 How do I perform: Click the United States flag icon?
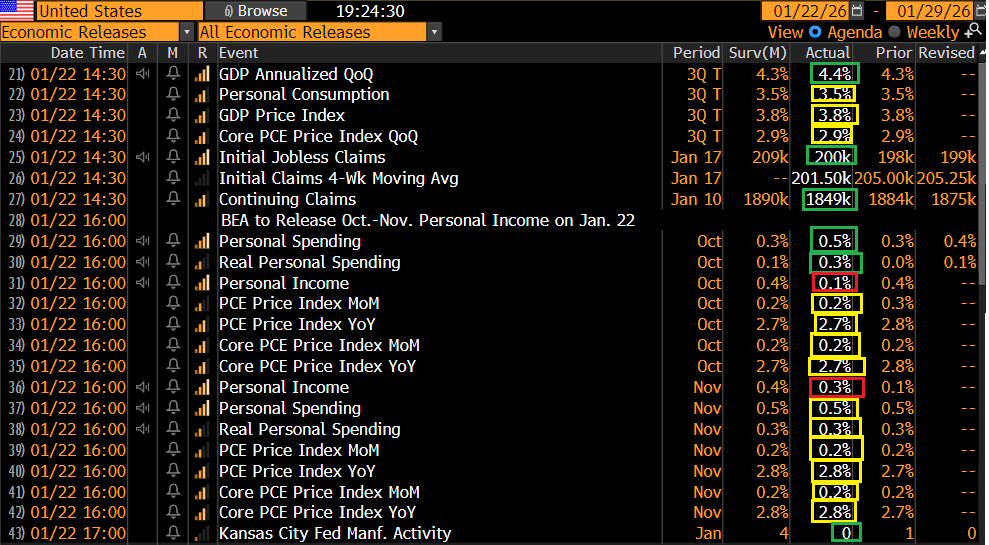click(x=16, y=11)
